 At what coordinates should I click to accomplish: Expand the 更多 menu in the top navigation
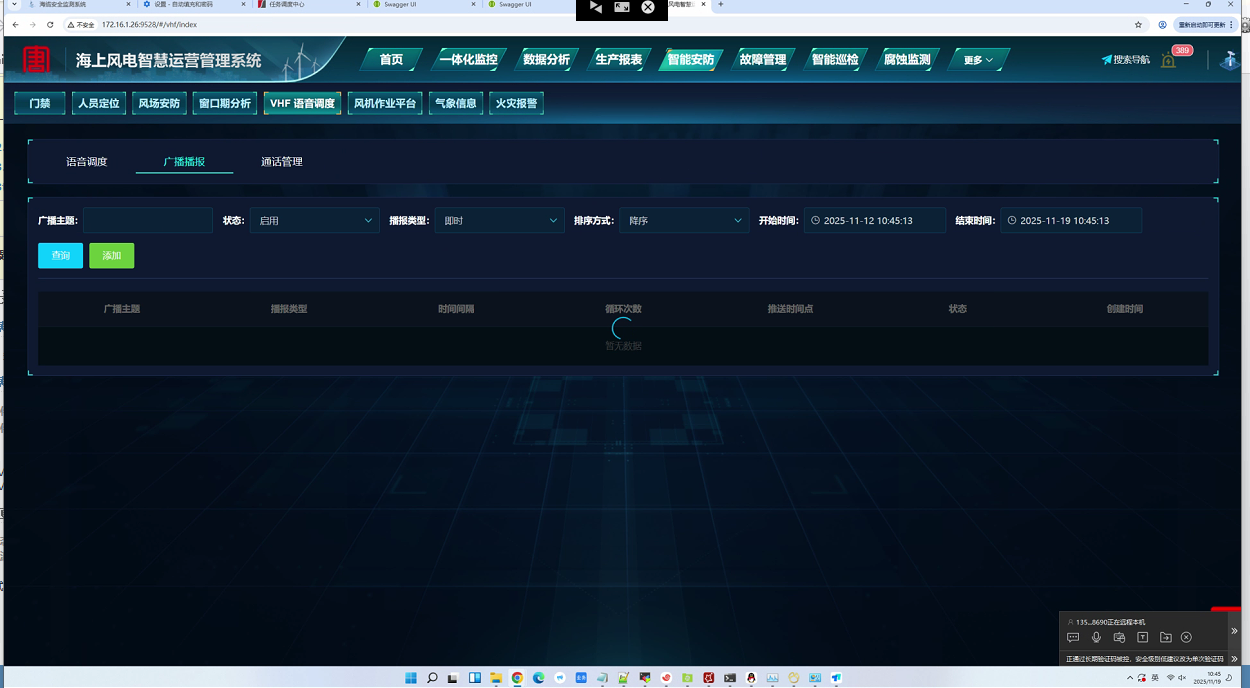click(977, 60)
